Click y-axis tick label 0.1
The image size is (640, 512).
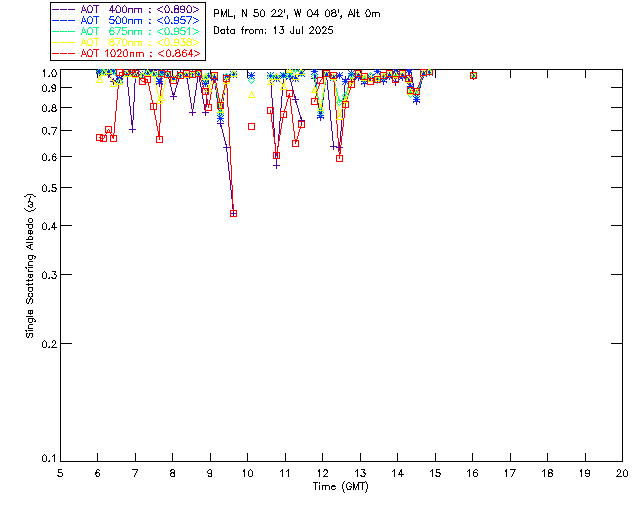(x=49, y=459)
